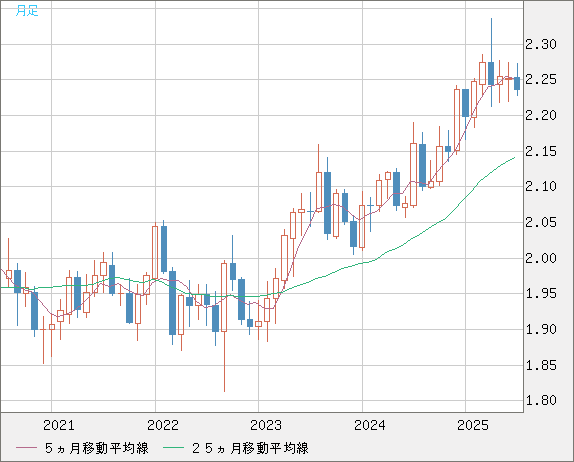Image resolution: width=574 pixels, height=462 pixels.
Task: Click the 2.05 price axis label
Action: (x=541, y=222)
